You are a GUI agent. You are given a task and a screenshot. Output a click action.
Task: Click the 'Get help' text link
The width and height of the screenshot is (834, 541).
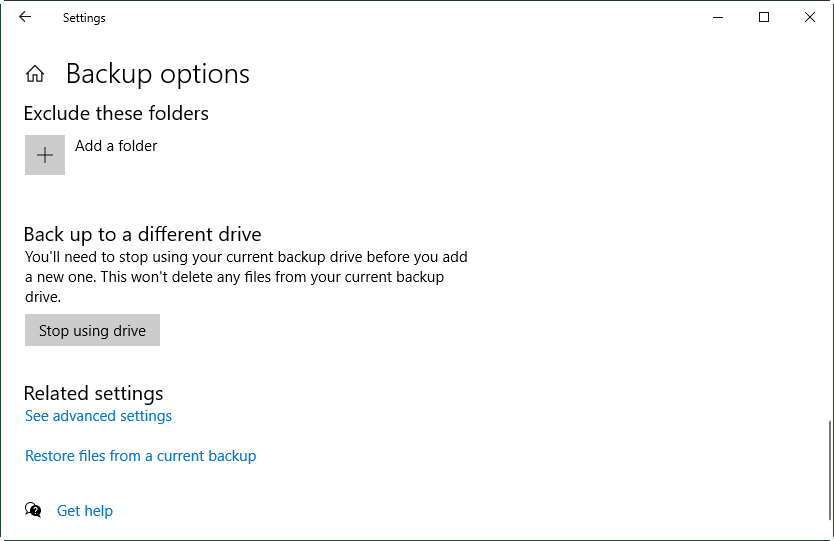pyautogui.click(x=85, y=511)
